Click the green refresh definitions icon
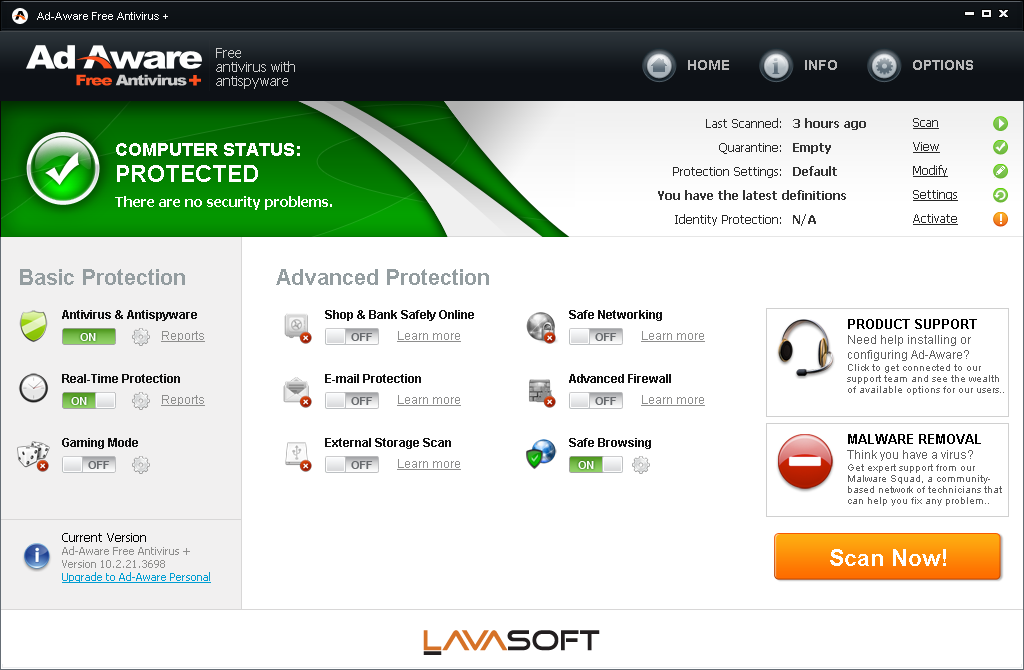 (x=1000, y=196)
